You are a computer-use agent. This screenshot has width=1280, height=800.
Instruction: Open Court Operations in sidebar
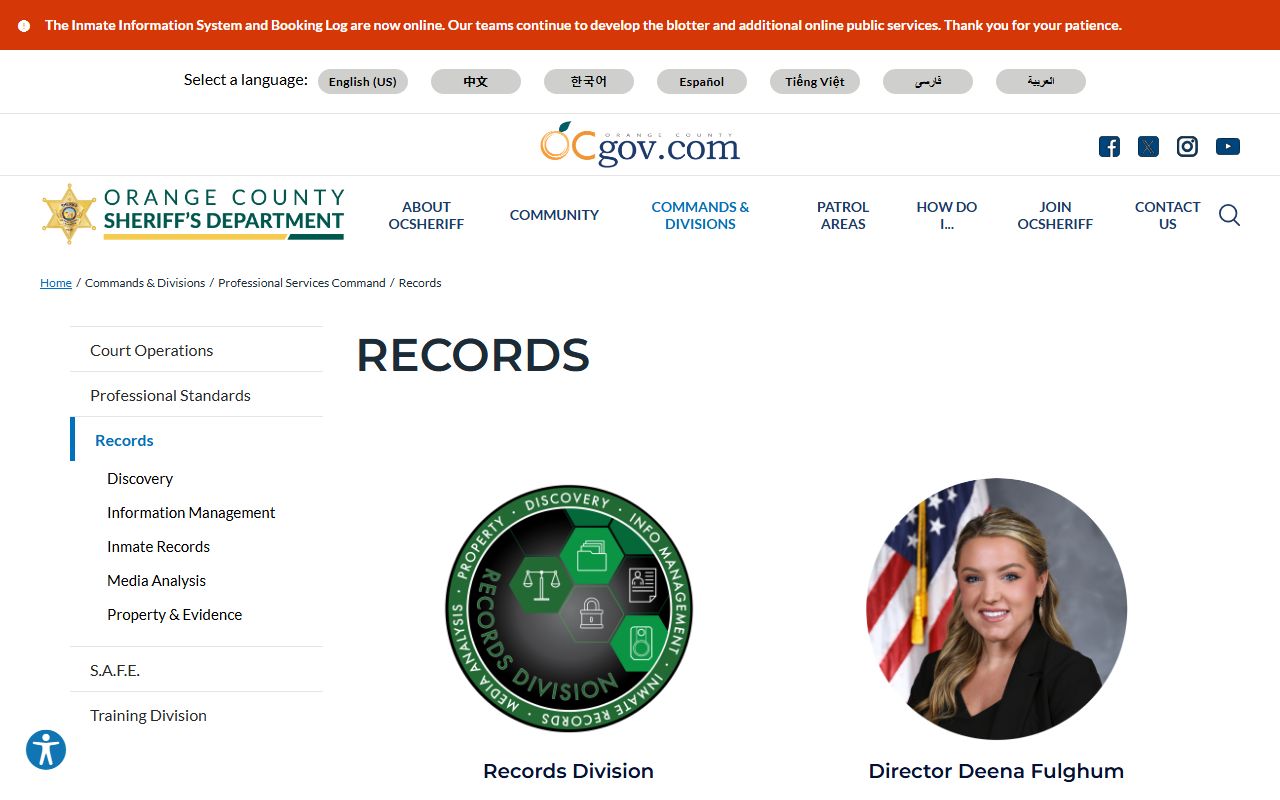coord(196,350)
